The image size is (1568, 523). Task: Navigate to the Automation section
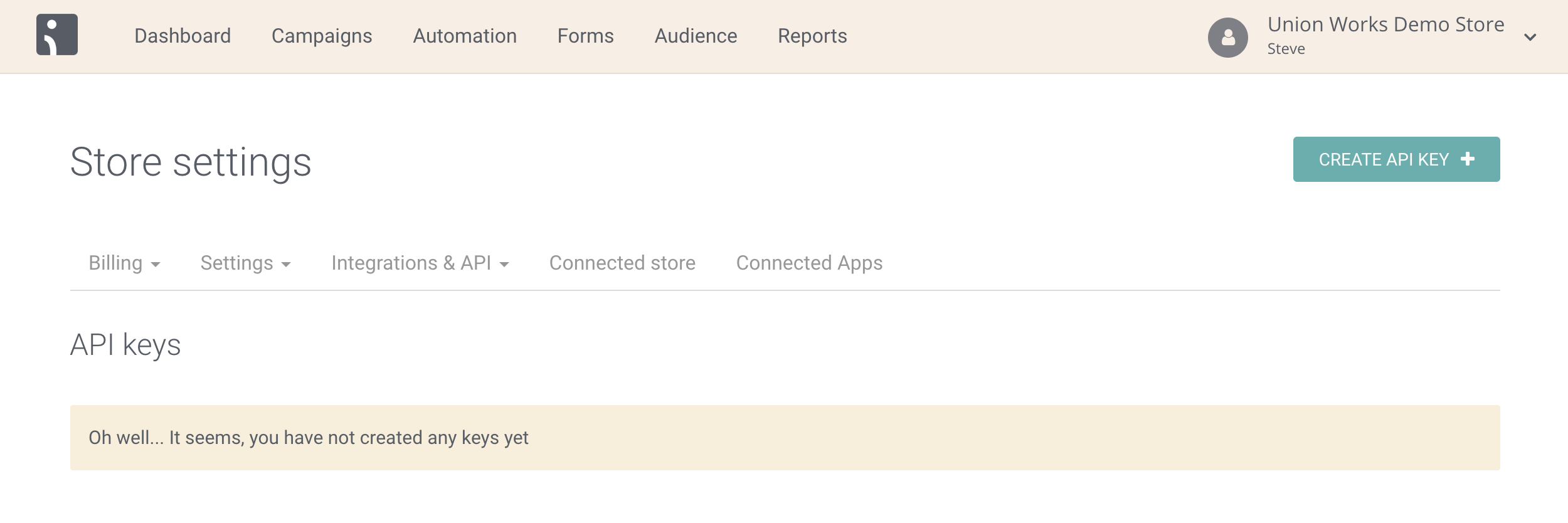click(465, 36)
